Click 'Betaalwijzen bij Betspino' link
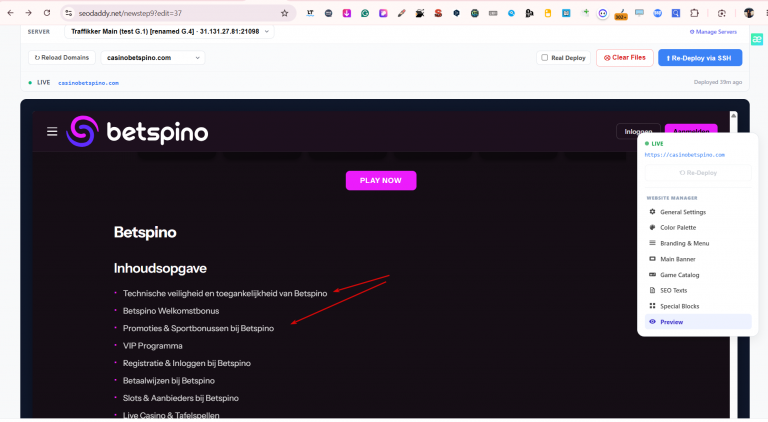This screenshot has width=768, height=422. tap(168, 380)
